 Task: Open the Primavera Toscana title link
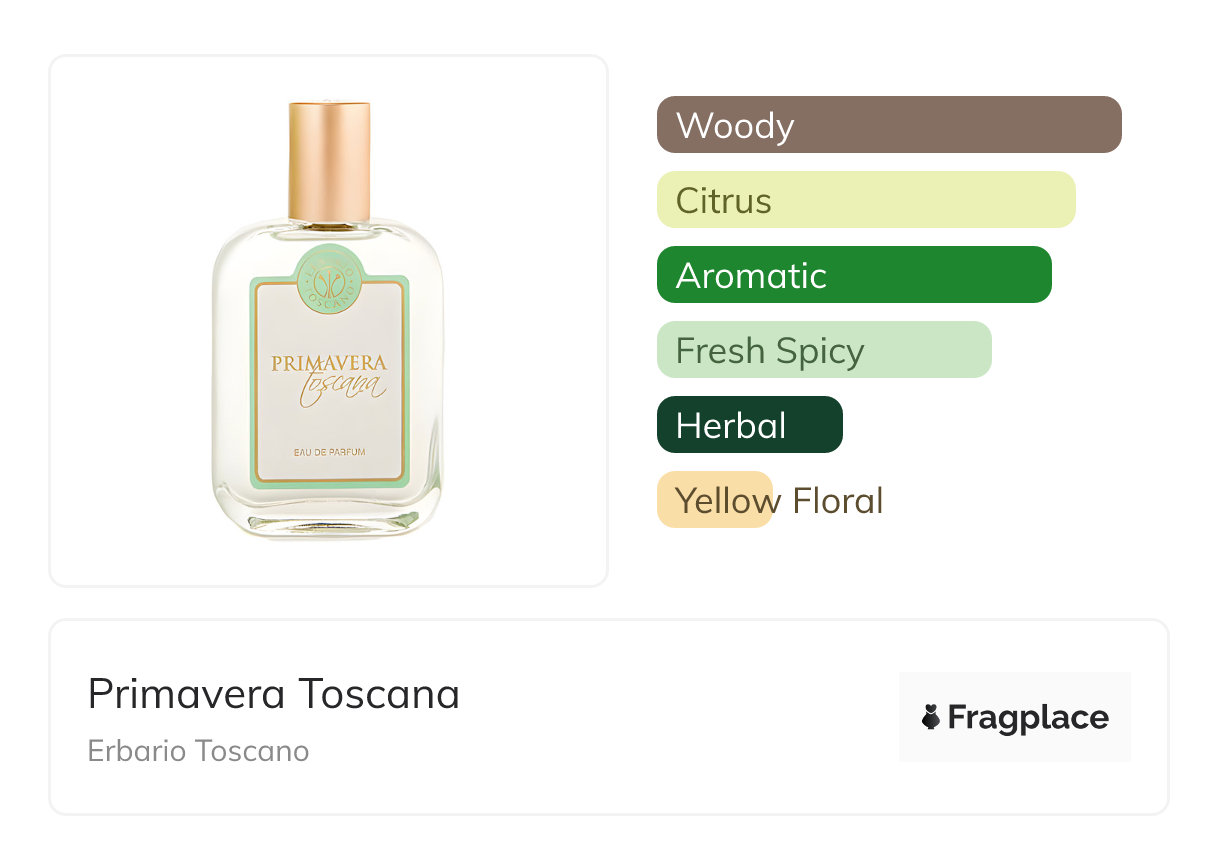pyautogui.click(x=273, y=693)
